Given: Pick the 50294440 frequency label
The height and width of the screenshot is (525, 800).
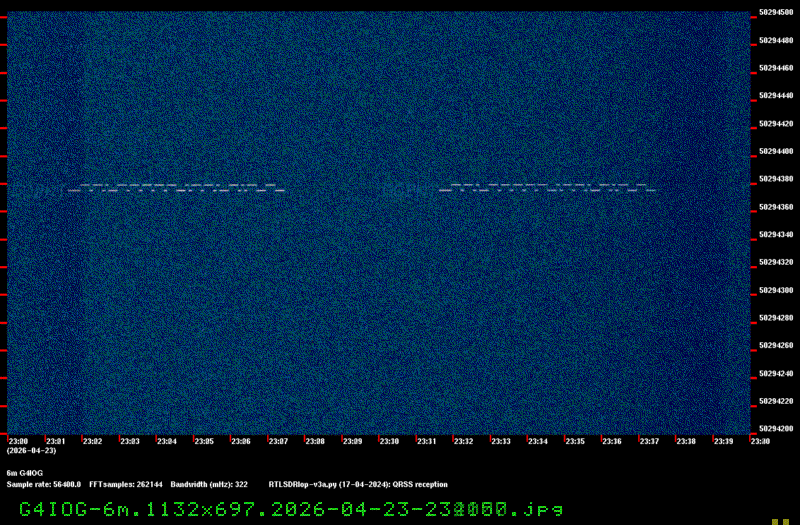Looking at the screenshot, I should click(776, 95).
